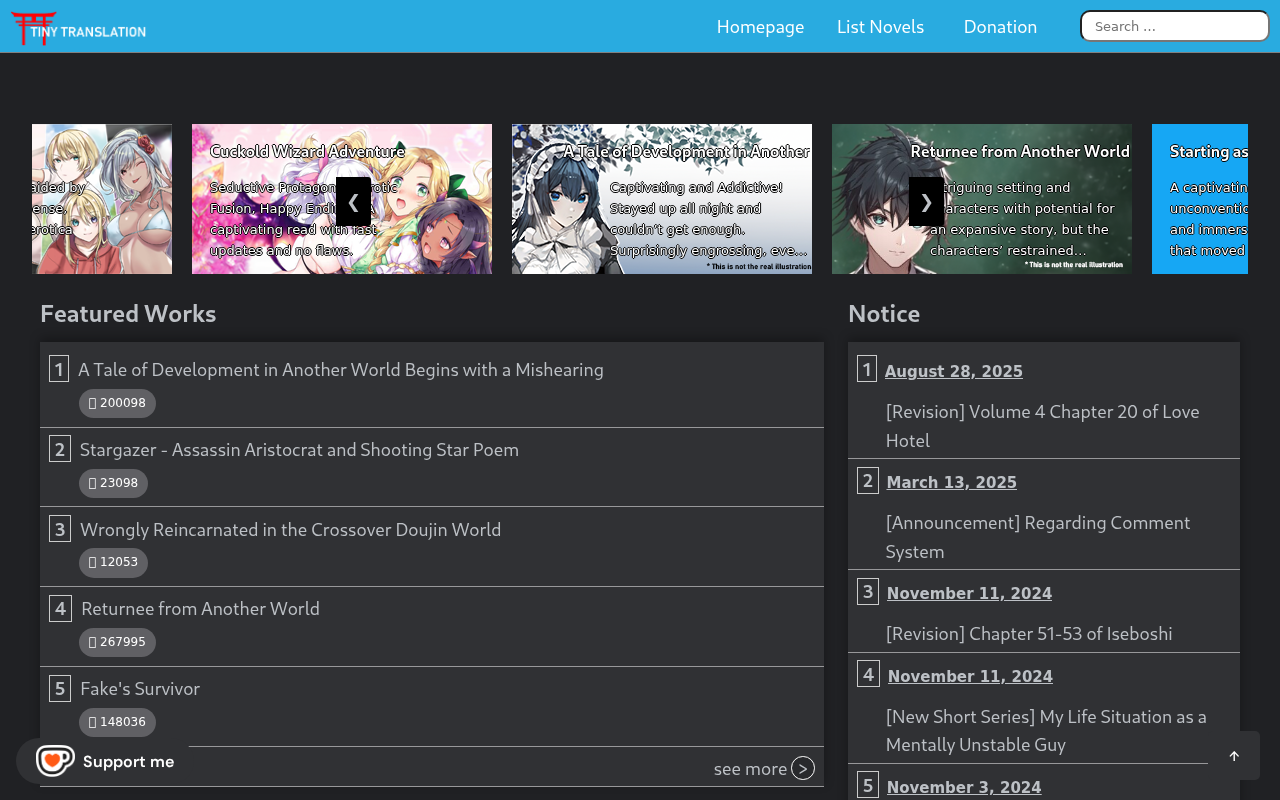
Task: Open the partially visible leftmost carousel card
Action: coord(102,199)
